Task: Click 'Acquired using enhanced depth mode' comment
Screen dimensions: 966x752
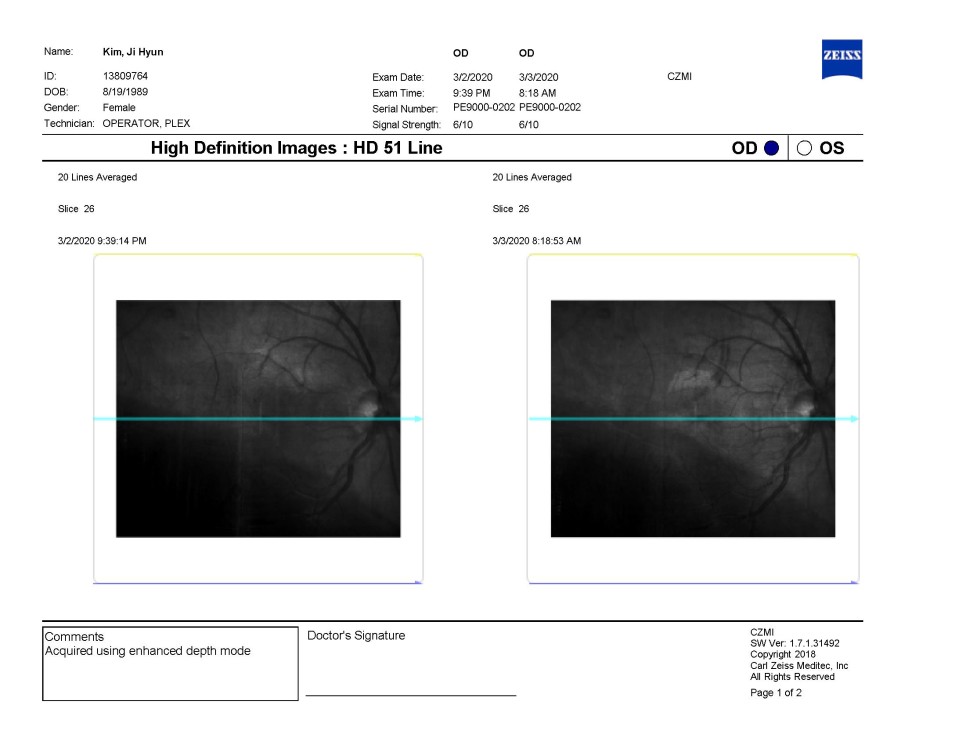Action: (x=147, y=651)
